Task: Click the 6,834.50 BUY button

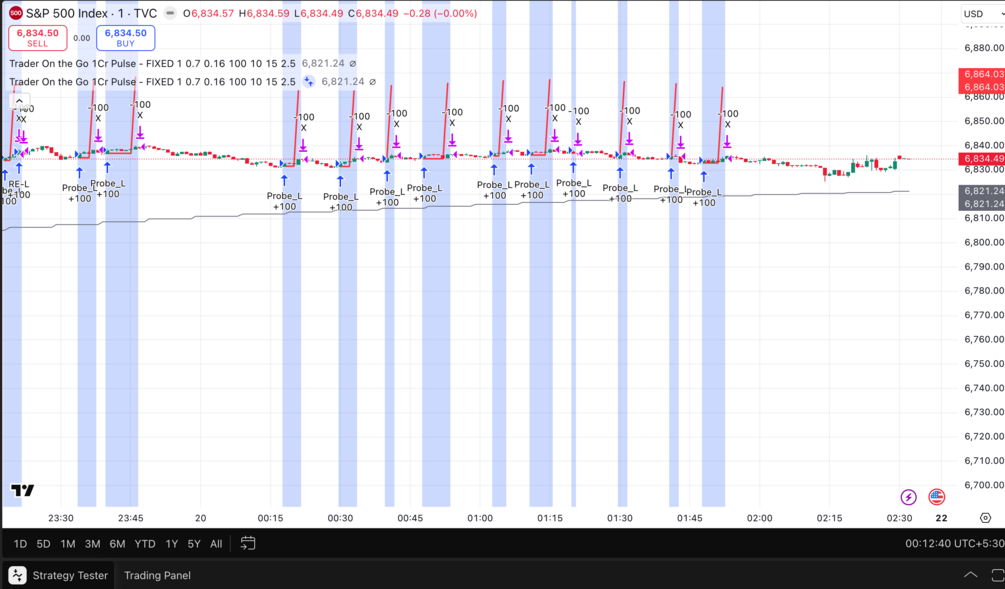Action: (x=126, y=38)
